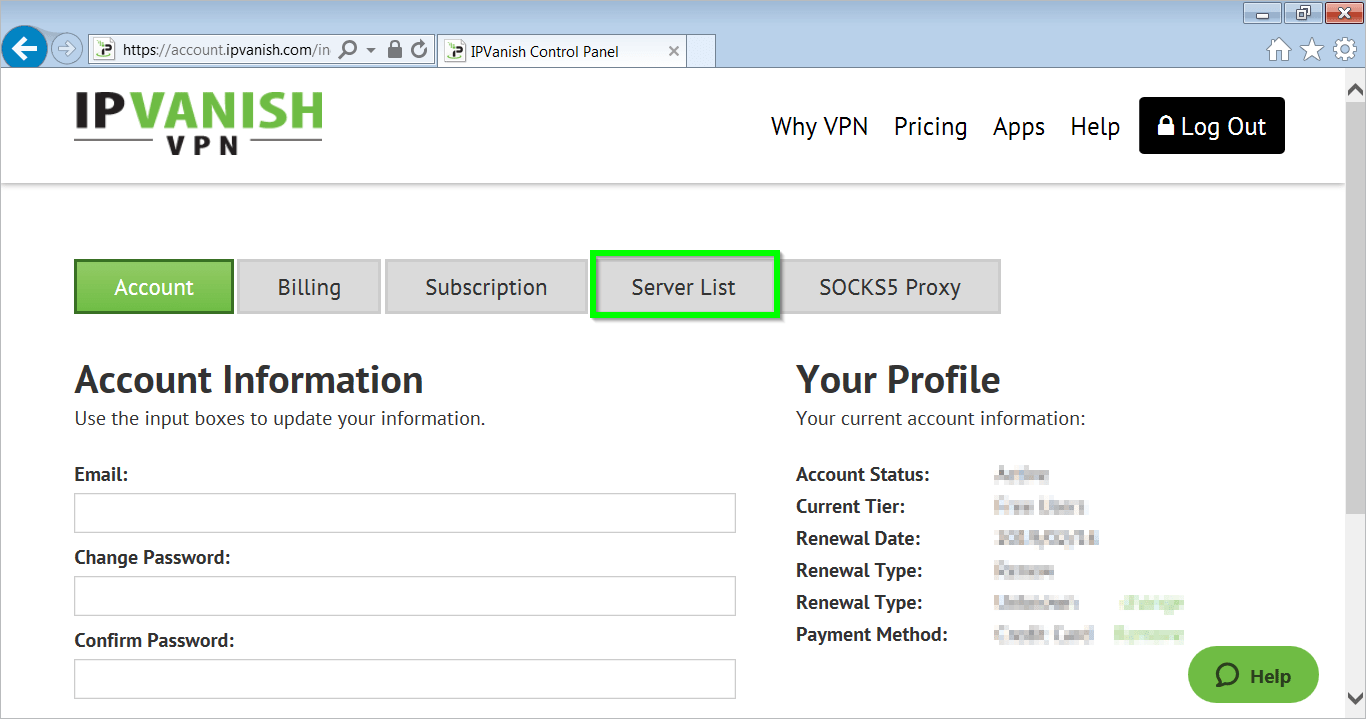1366x719 pixels.
Task: Open the Apps menu item
Action: (x=1019, y=127)
